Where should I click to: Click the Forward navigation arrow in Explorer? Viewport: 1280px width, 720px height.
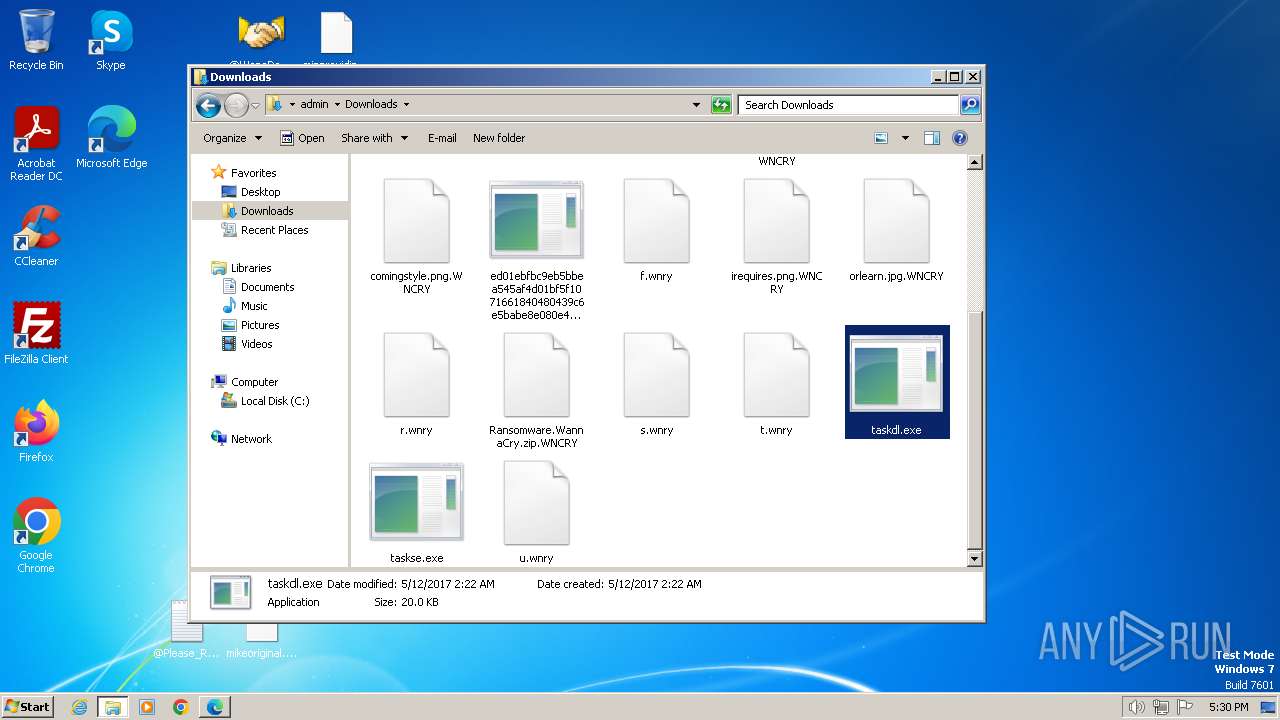[236, 105]
